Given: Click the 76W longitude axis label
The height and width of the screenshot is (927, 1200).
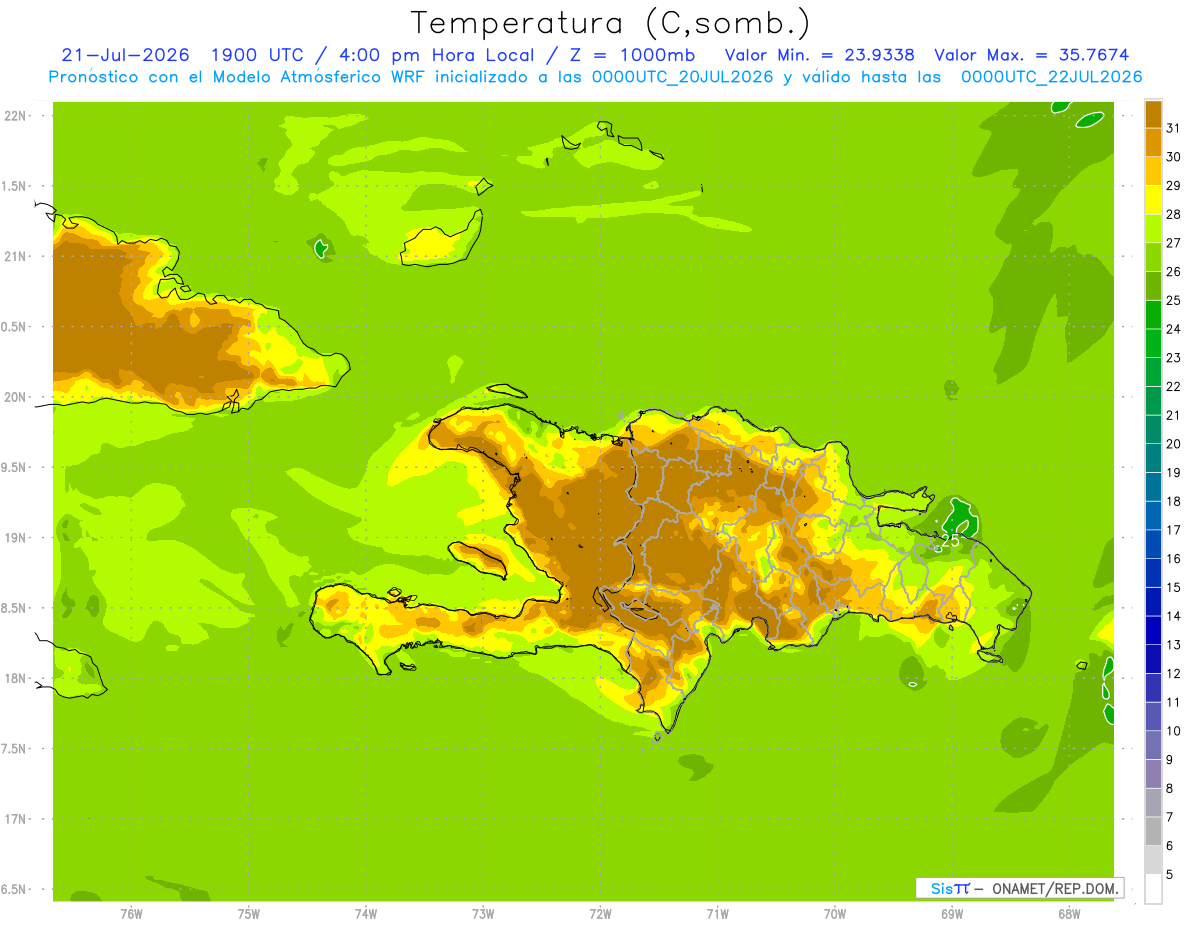Looking at the screenshot, I should coord(131,914).
